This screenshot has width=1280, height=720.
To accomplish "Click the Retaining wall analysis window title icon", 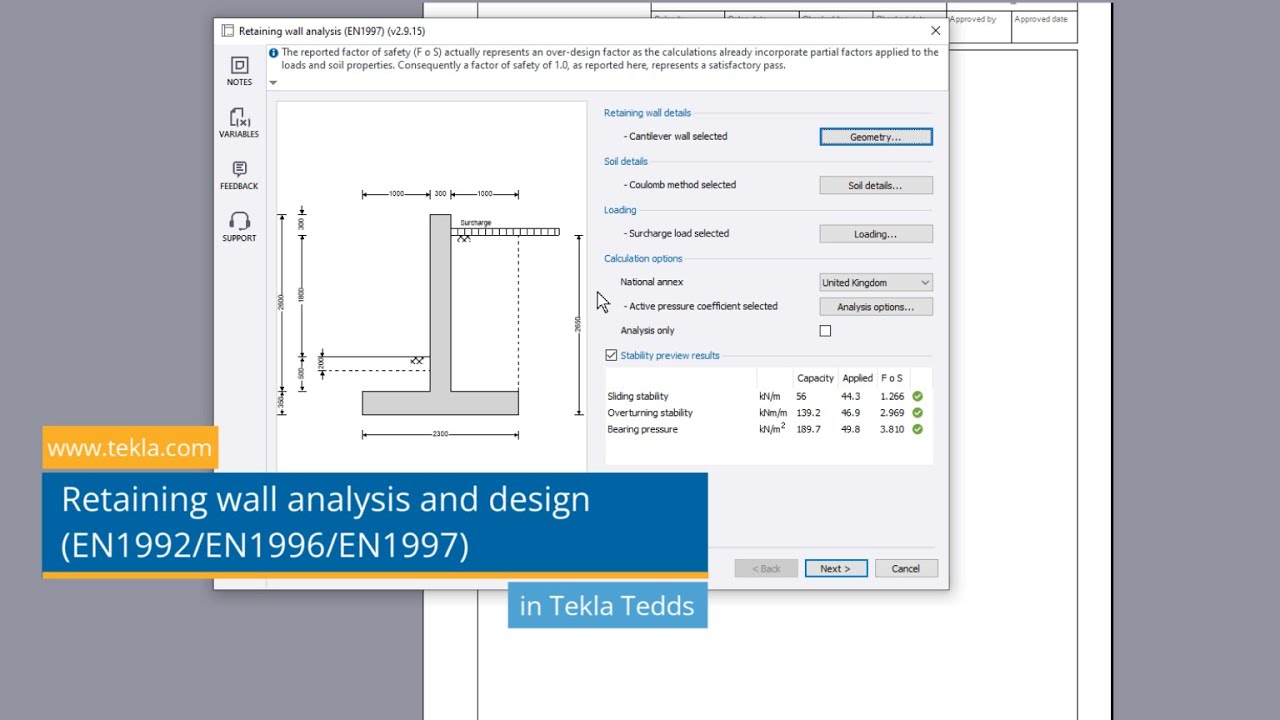I will point(227,31).
